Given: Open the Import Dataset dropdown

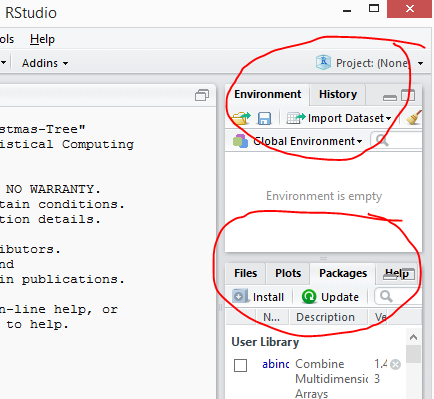Looking at the screenshot, I should point(339,118).
